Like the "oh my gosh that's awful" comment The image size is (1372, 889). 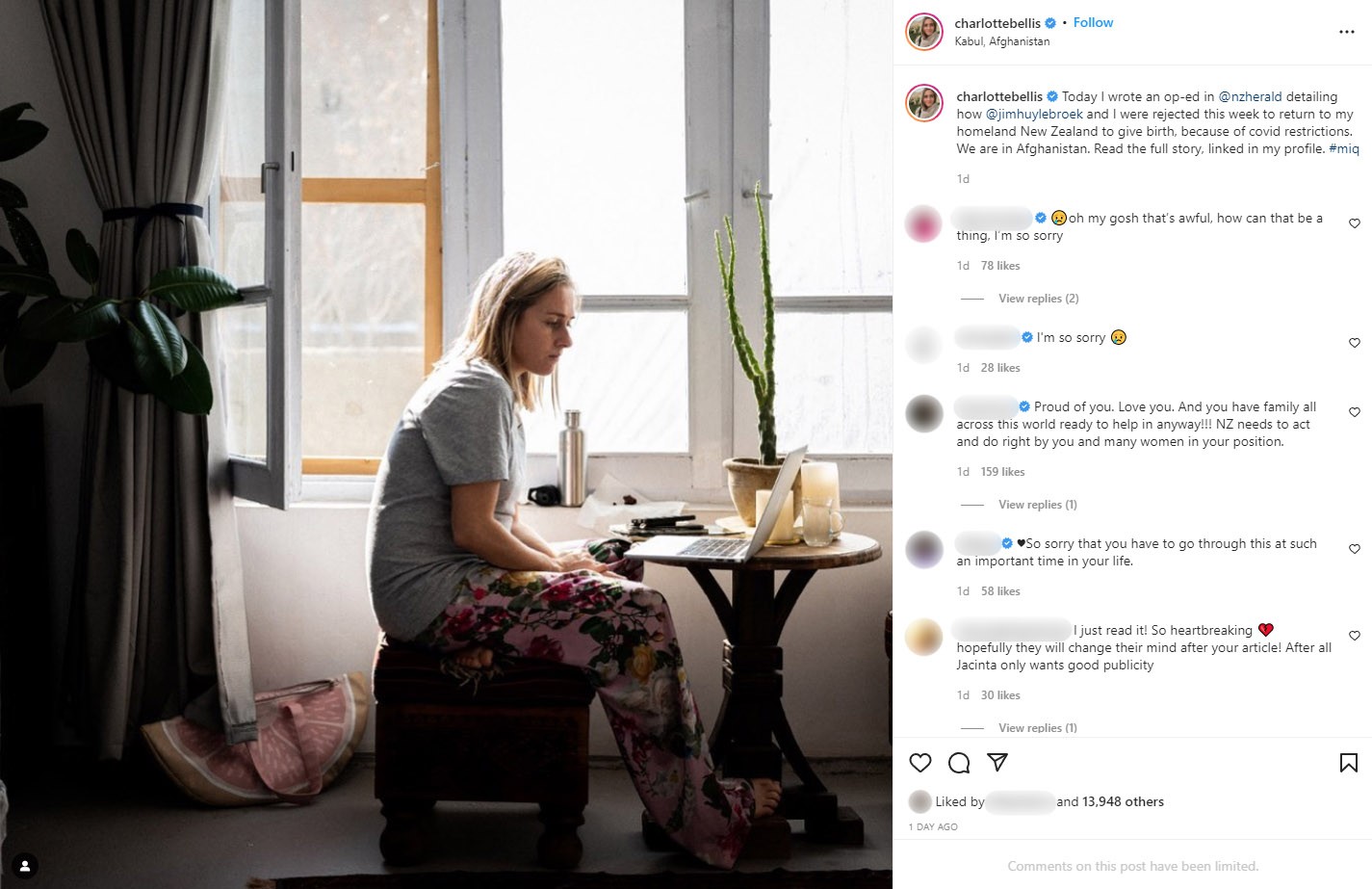click(1355, 223)
